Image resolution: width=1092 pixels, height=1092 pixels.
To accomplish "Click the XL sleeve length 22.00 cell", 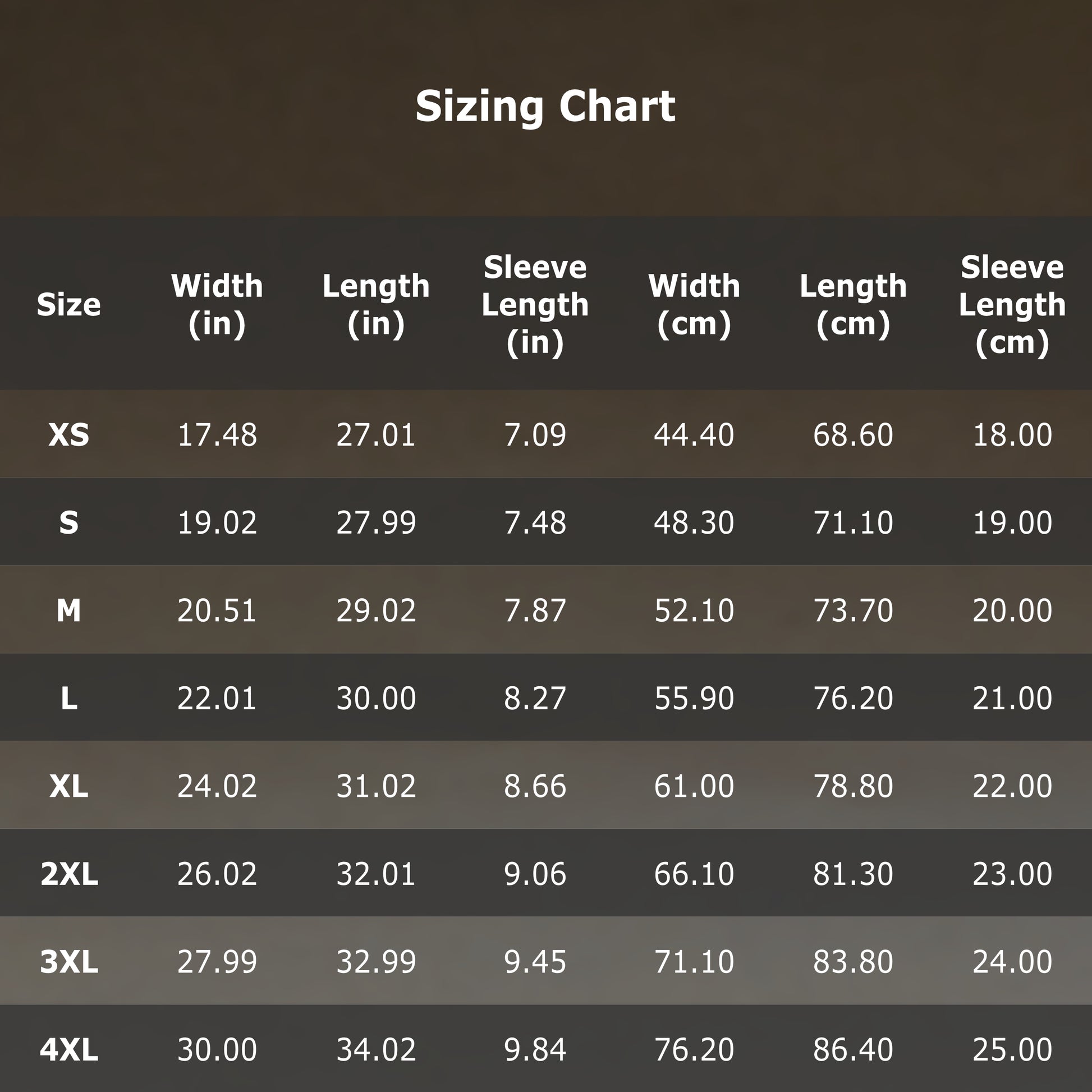I will click(x=1012, y=786).
